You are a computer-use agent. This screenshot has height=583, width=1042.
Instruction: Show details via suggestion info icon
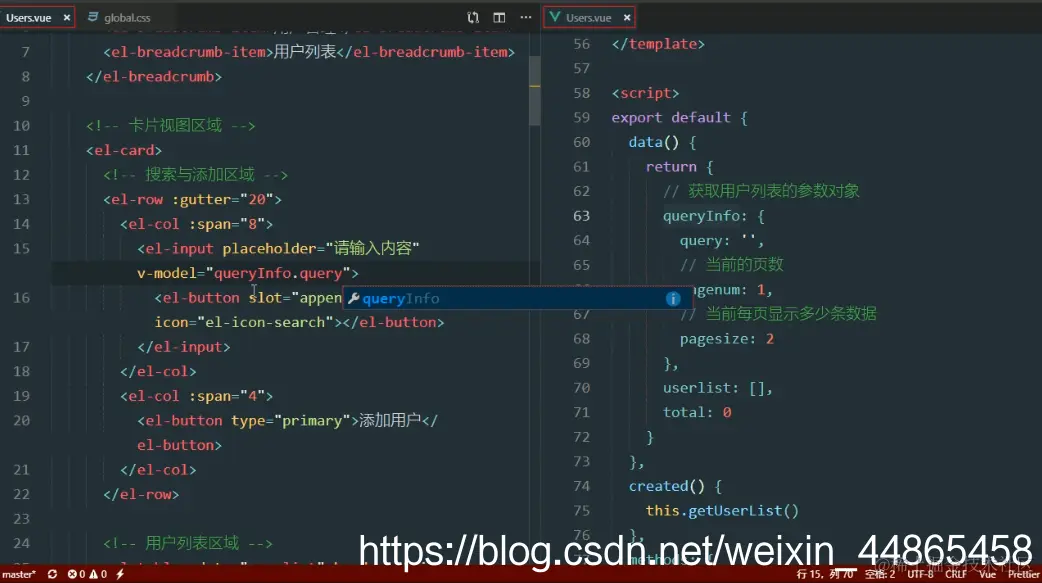(x=673, y=298)
